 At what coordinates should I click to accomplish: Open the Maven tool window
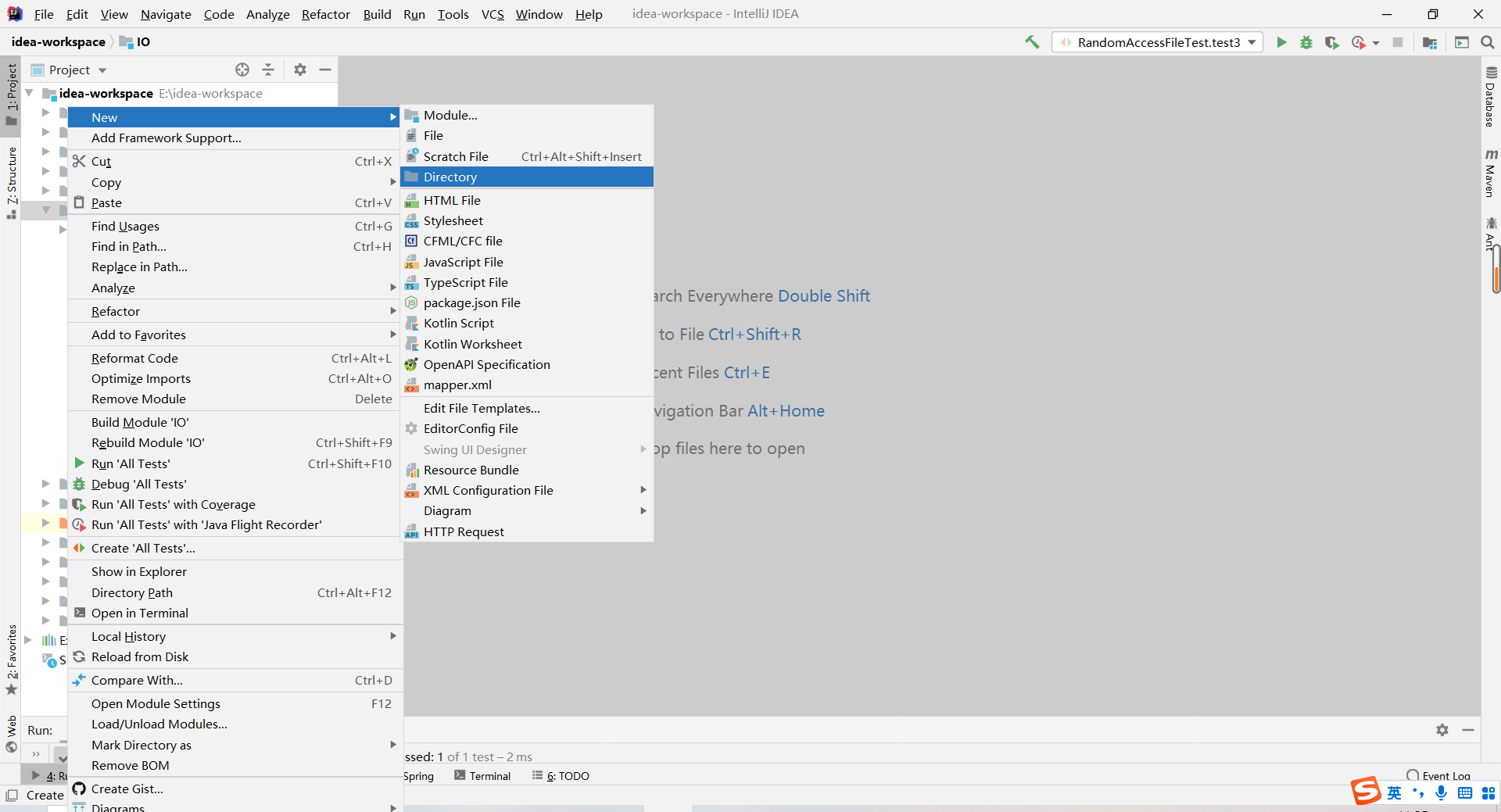pyautogui.click(x=1491, y=173)
